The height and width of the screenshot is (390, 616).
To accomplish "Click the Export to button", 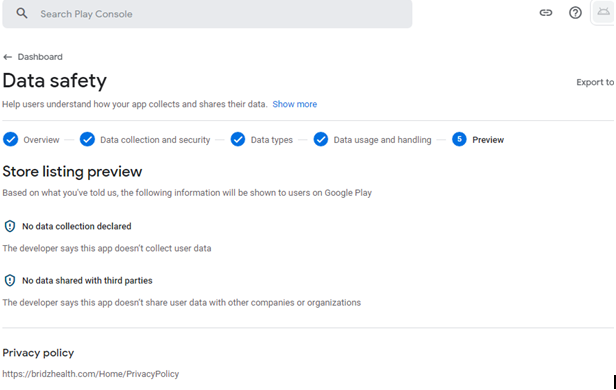I will (595, 82).
